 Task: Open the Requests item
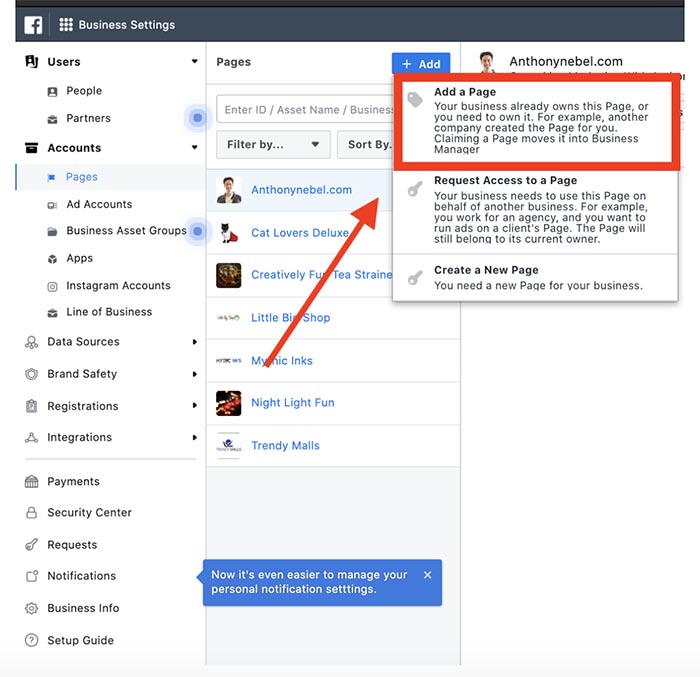pyautogui.click(x=72, y=545)
